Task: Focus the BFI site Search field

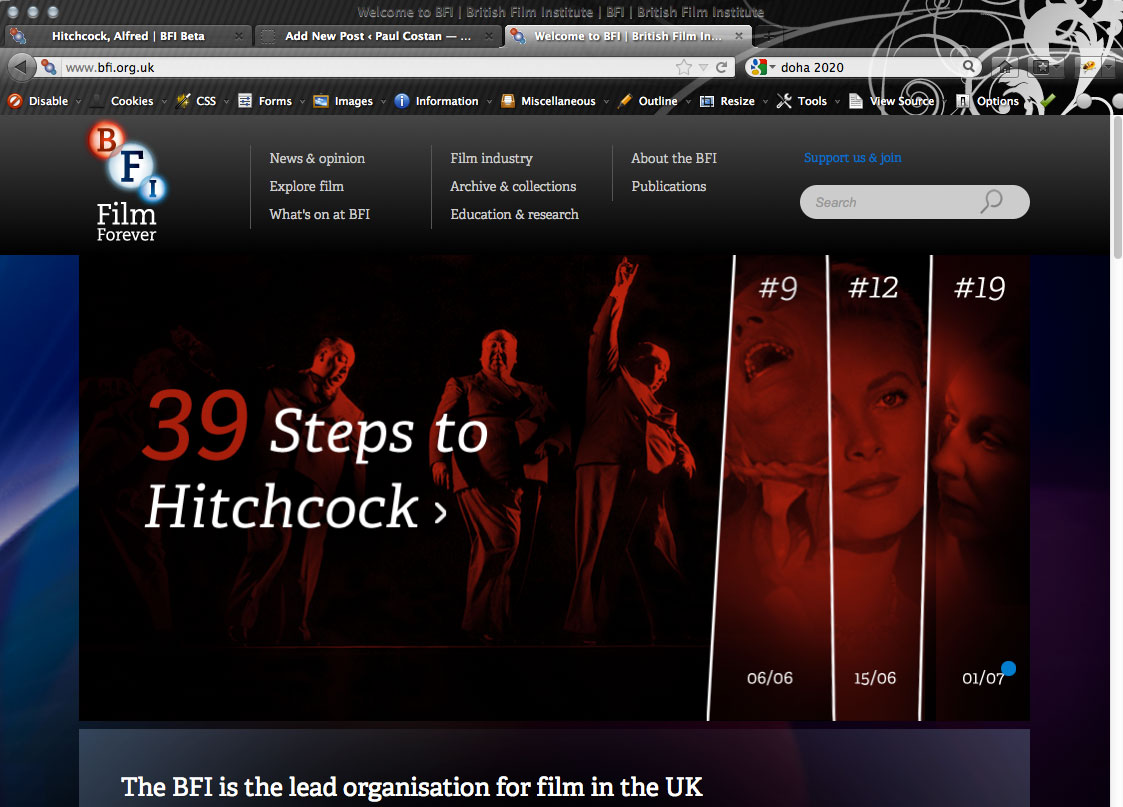Action: click(915, 202)
